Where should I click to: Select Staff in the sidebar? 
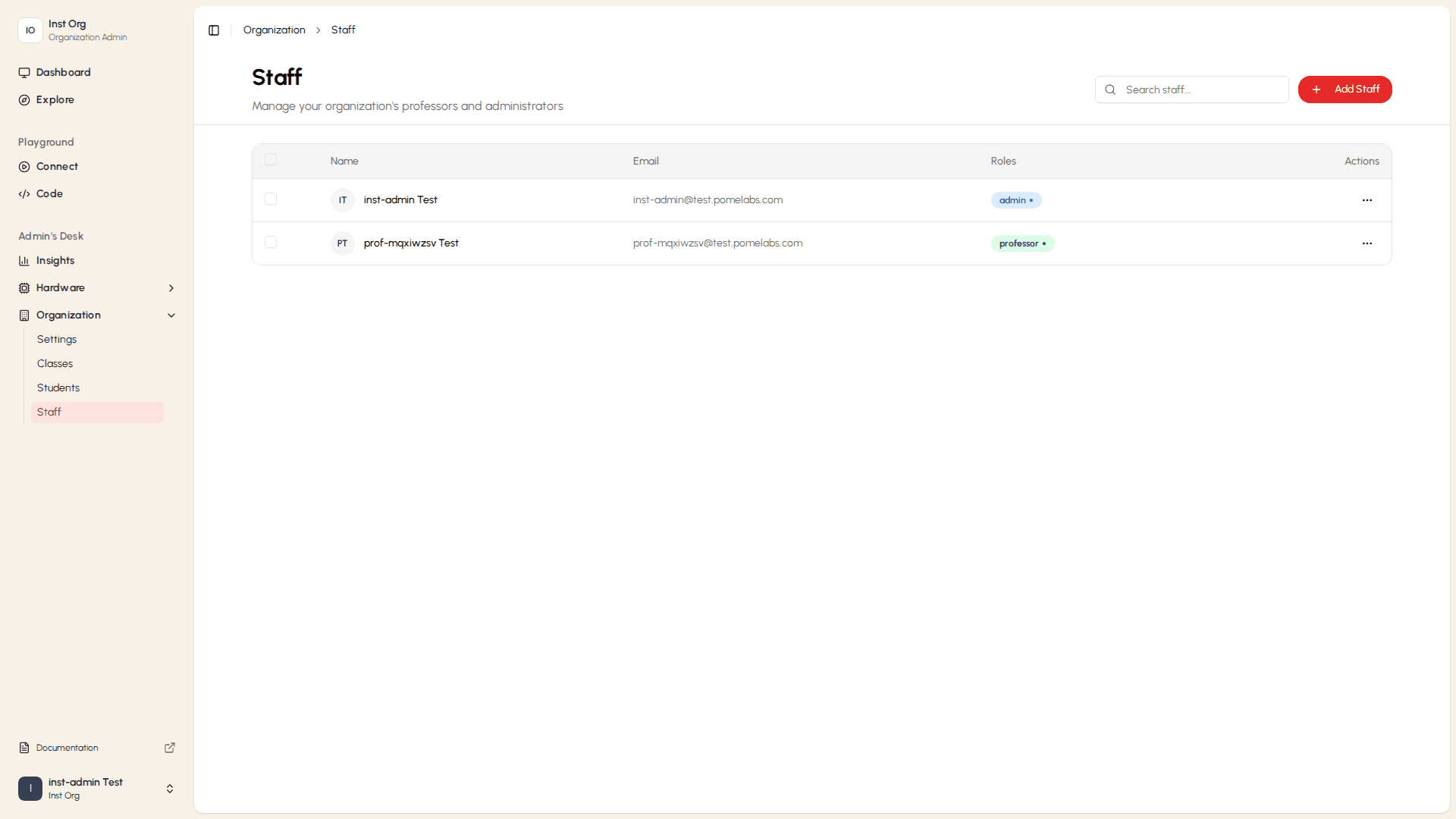tap(97, 413)
